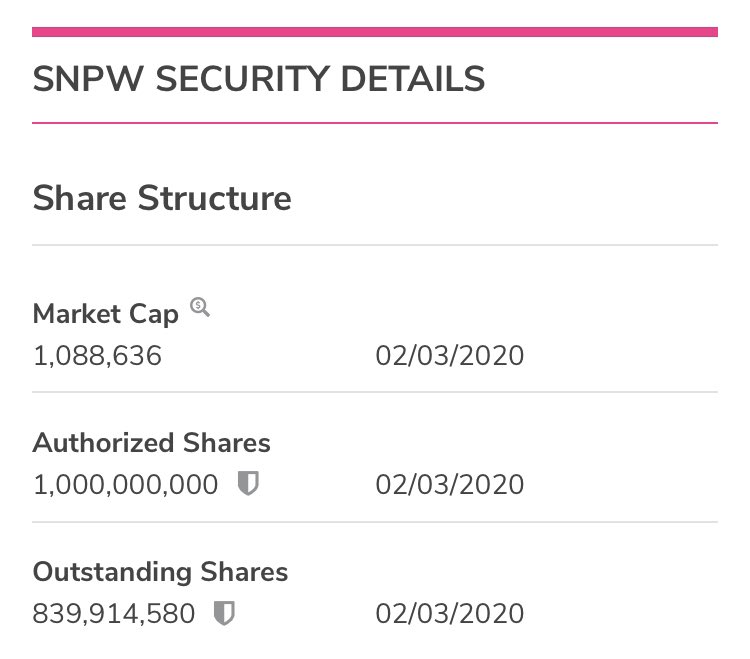
Task: Click the thin pink line under the title
Action: point(375,123)
